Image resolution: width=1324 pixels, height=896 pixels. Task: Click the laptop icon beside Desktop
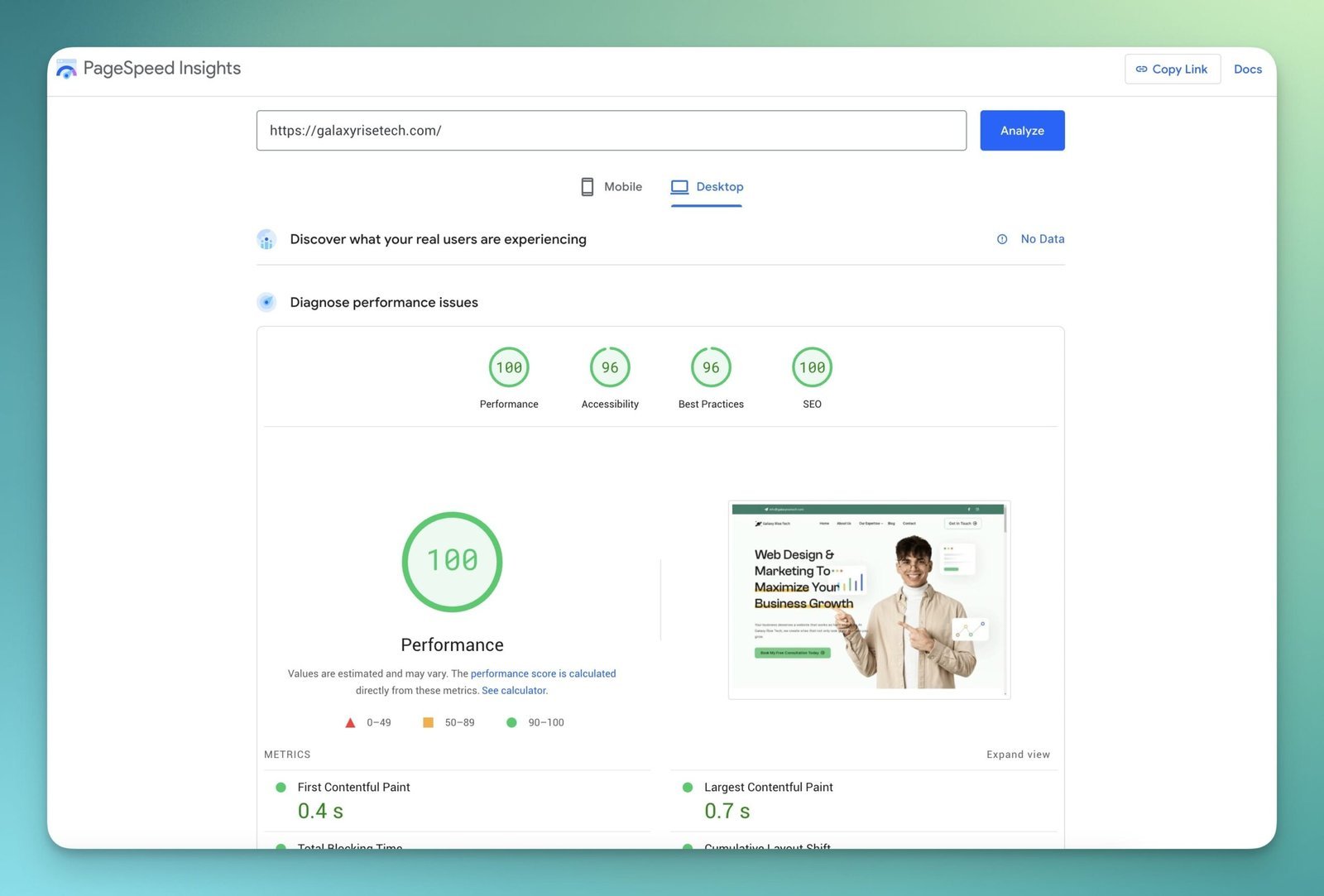pos(679,186)
